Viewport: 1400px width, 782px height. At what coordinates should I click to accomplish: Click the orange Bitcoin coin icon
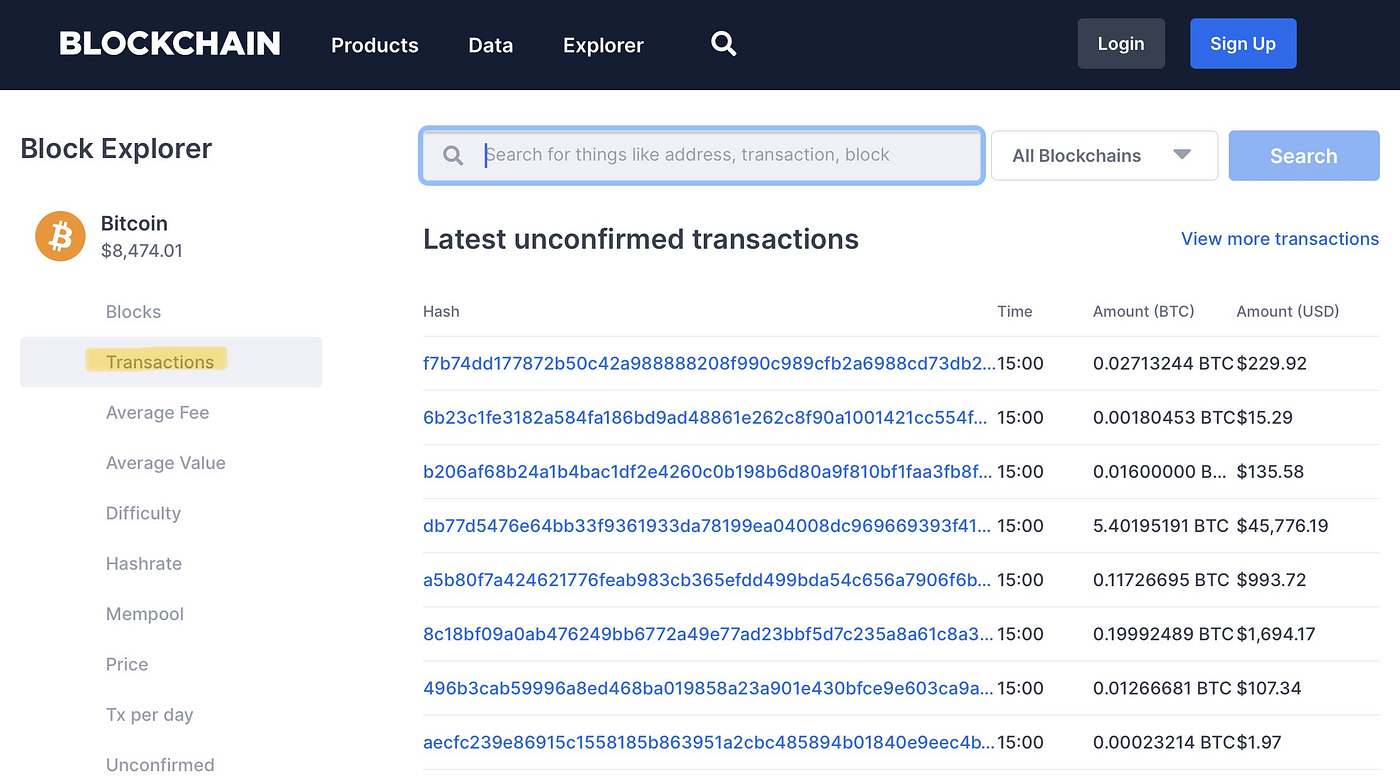(60, 236)
